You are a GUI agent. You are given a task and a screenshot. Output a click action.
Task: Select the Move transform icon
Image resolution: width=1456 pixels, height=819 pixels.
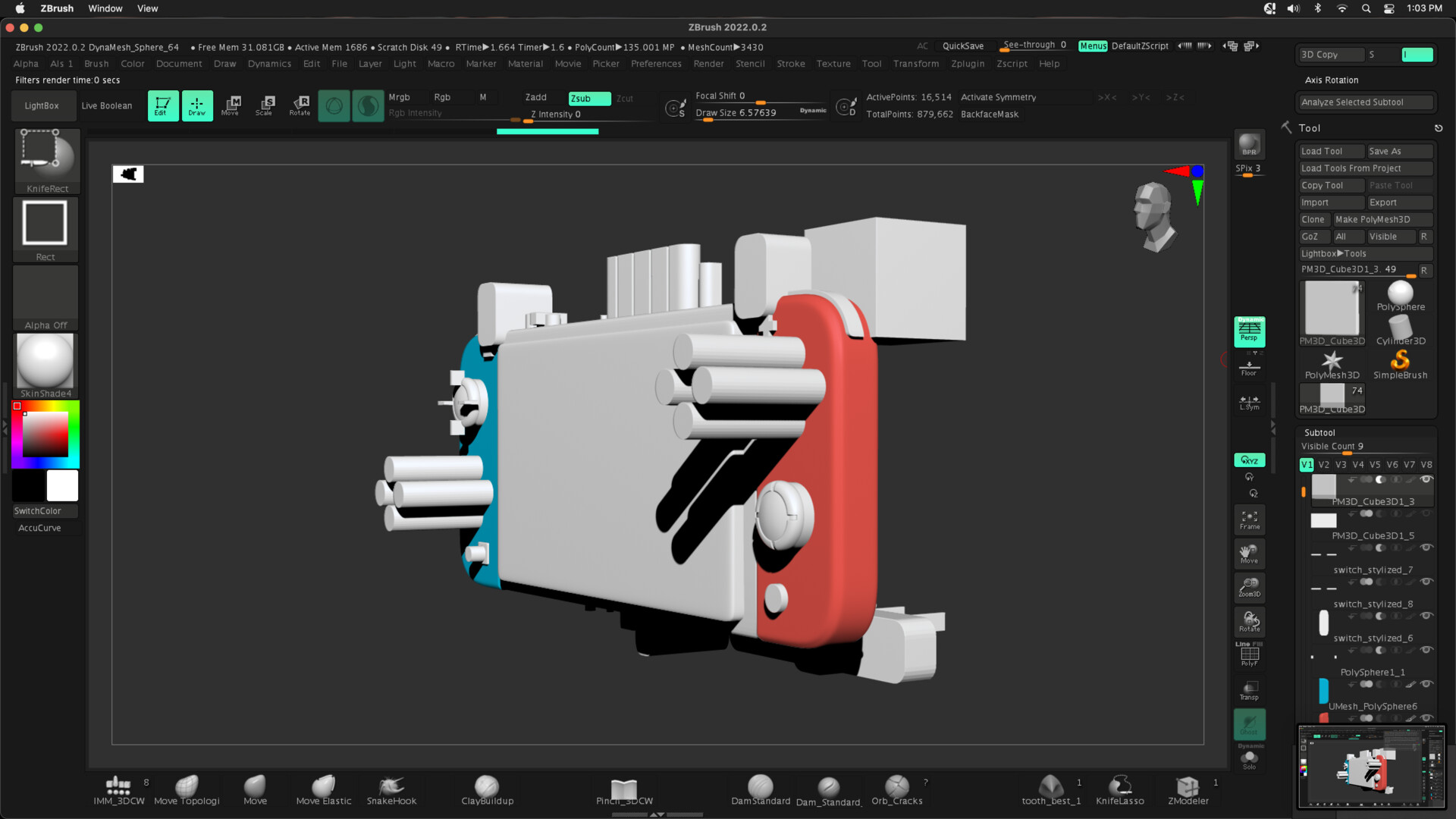click(x=231, y=105)
